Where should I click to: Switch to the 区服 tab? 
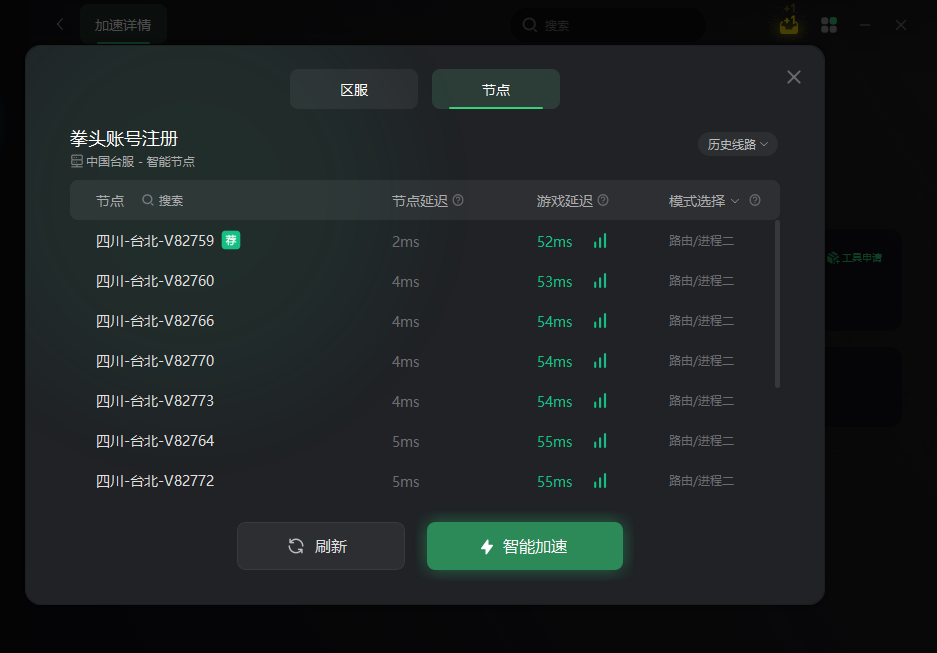(354, 89)
